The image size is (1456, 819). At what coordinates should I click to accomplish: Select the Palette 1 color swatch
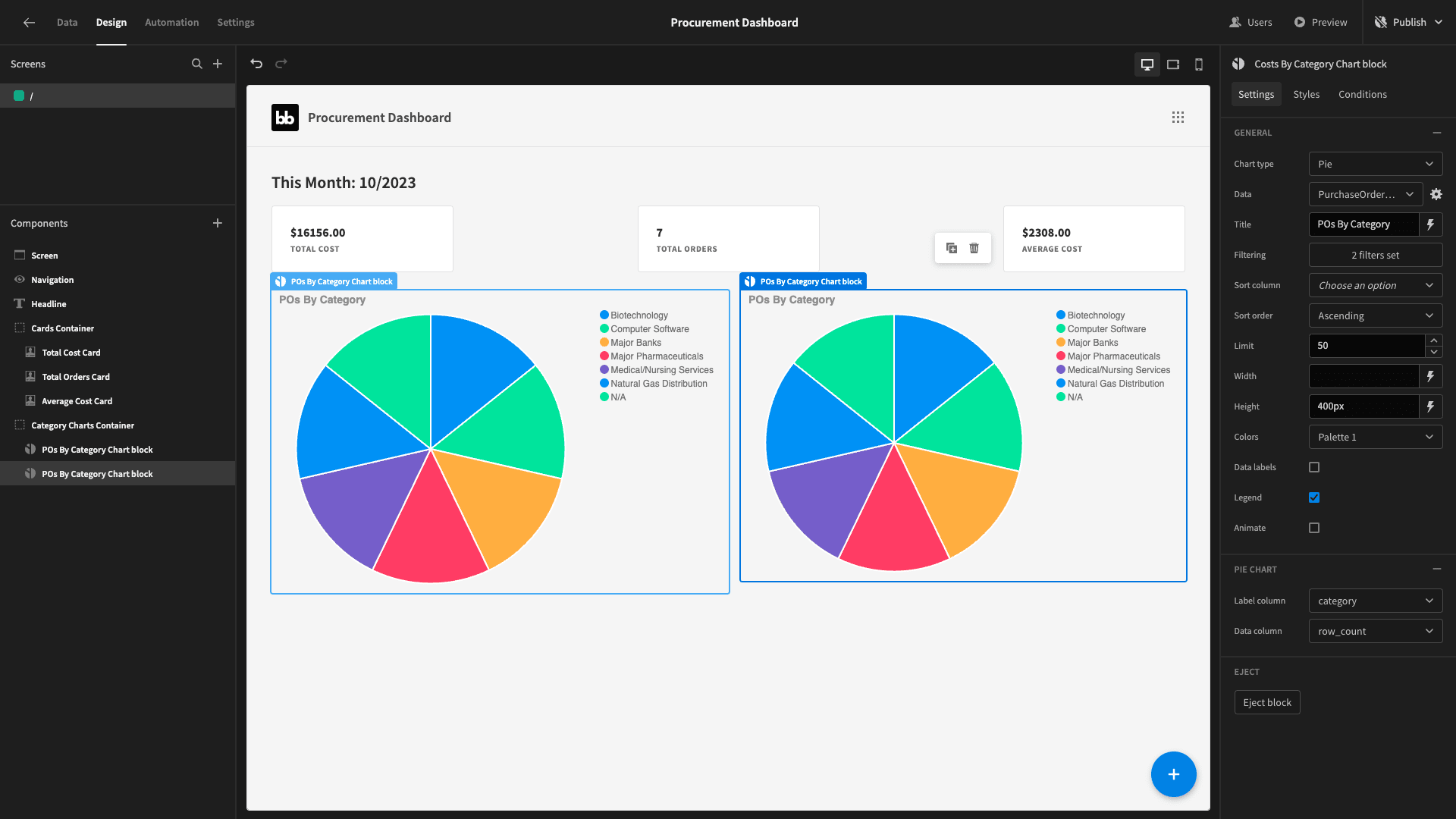(x=1375, y=436)
